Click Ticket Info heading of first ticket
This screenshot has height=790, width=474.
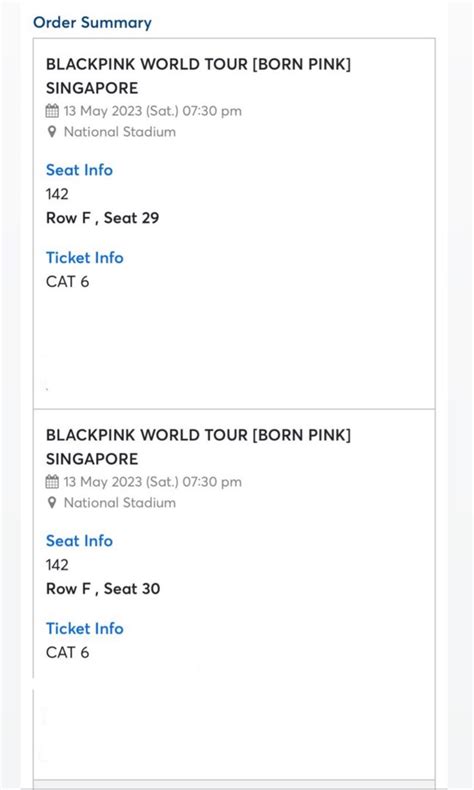pyautogui.click(x=85, y=258)
